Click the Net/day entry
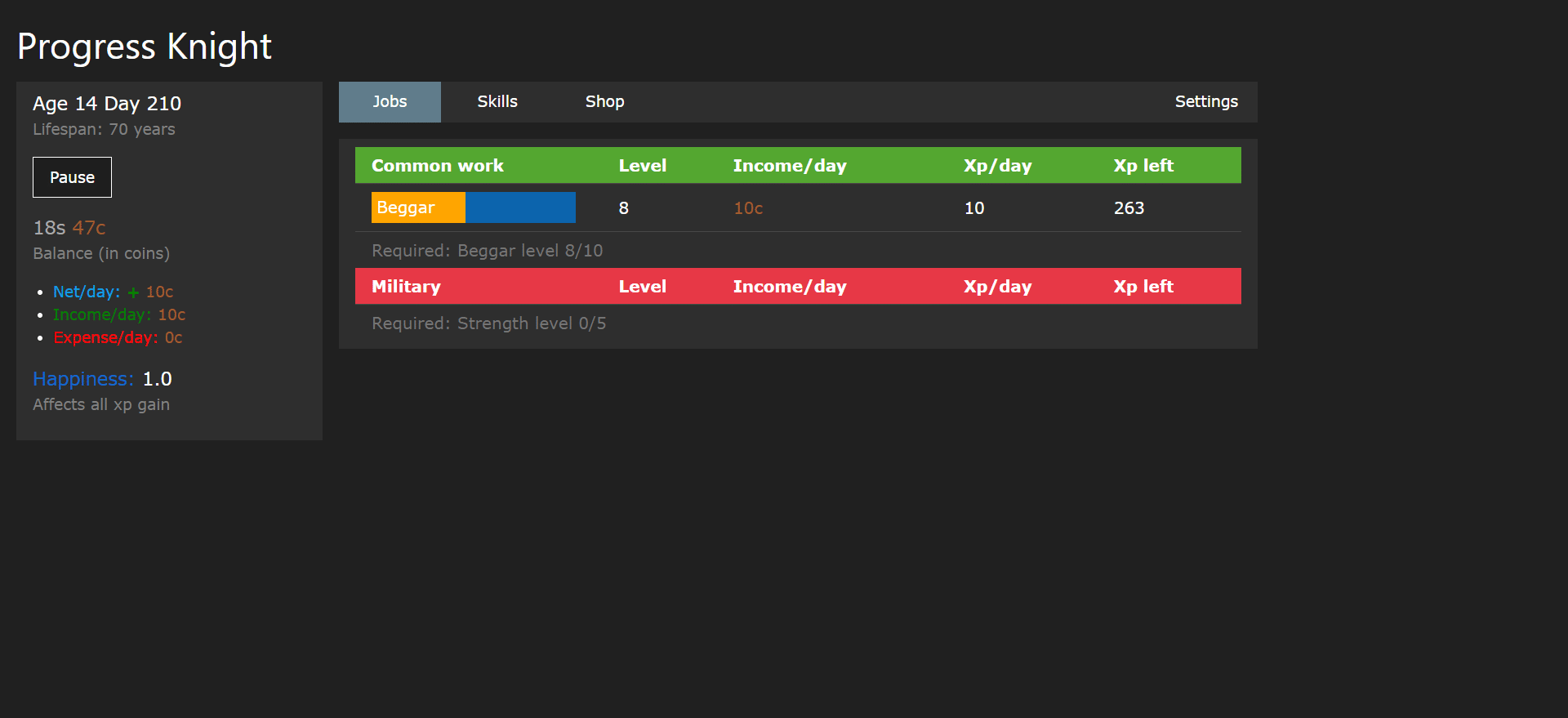The height and width of the screenshot is (718, 1568). (114, 292)
